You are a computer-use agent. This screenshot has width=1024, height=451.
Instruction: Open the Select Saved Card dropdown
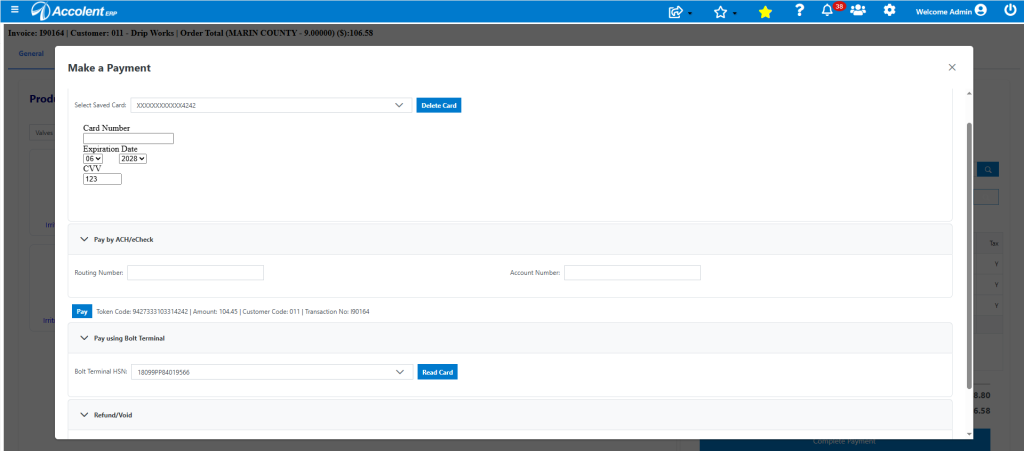(x=271, y=105)
